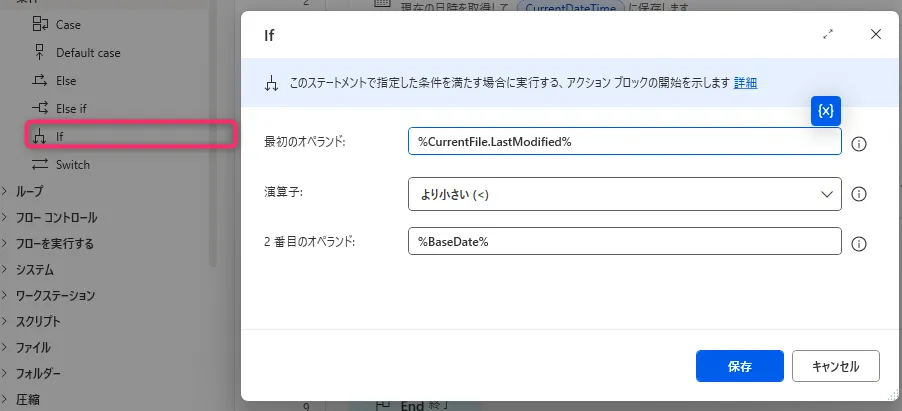Open the 演算子 operator dropdown
902x411 pixels.
point(625,194)
